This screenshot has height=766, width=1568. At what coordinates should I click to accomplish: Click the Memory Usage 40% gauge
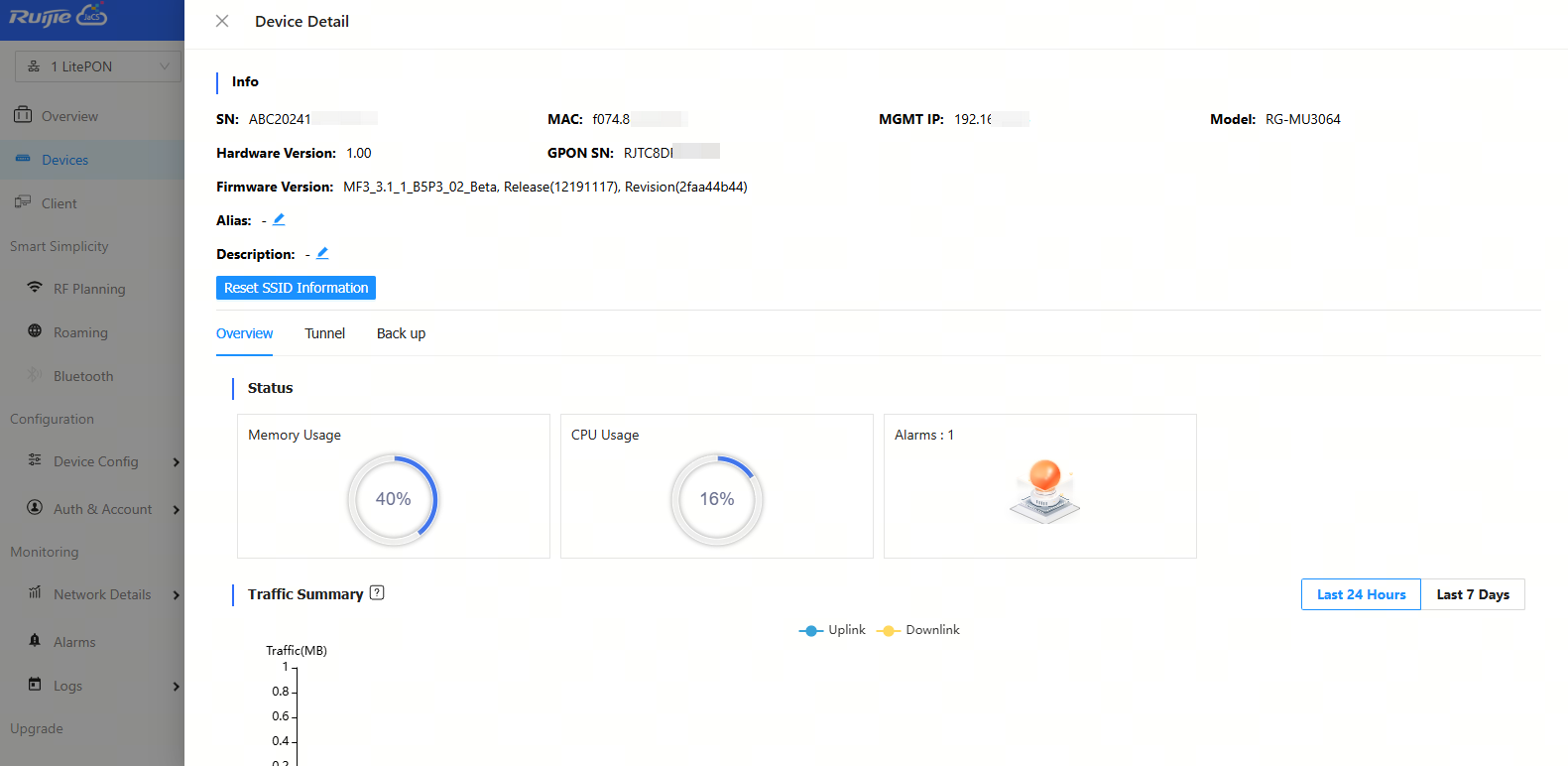coord(393,499)
